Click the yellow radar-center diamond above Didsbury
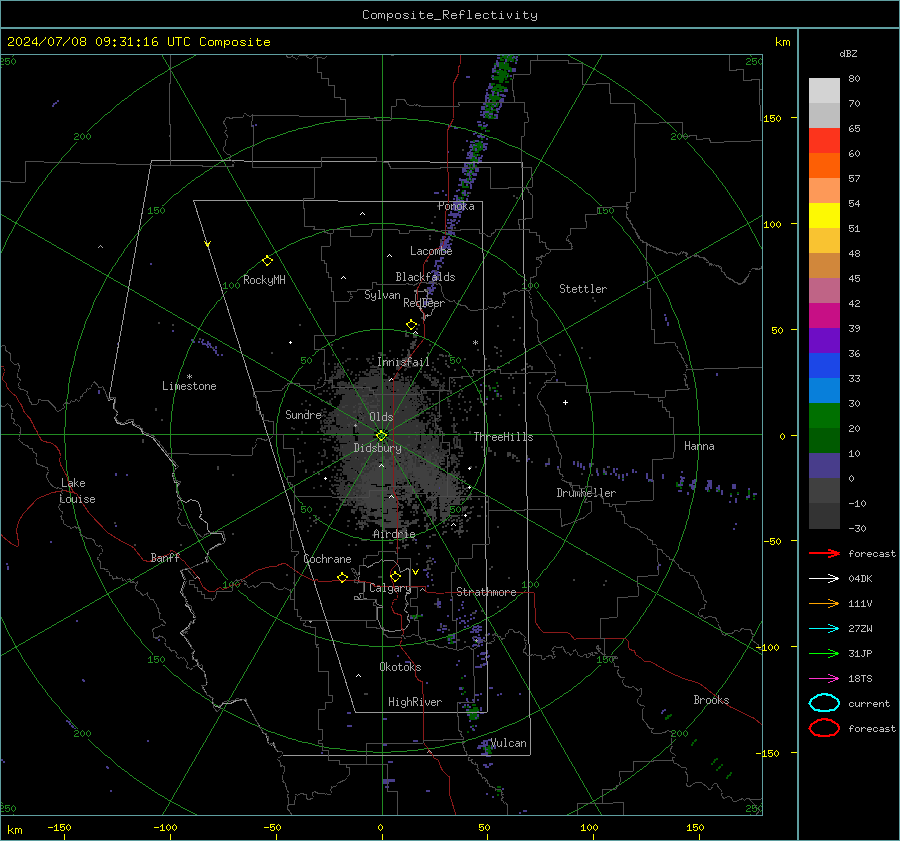Viewport: 900px width, 841px height. [381, 435]
